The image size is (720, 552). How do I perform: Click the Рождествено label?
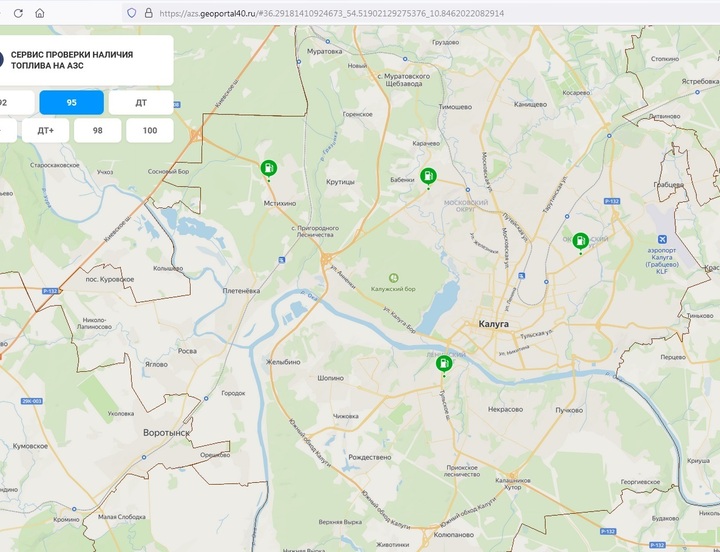click(x=370, y=457)
